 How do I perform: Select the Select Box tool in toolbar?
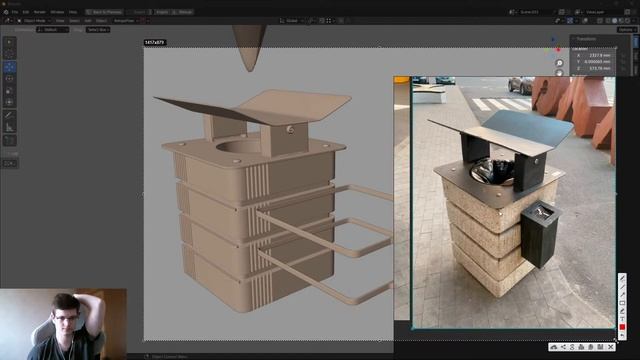(9, 42)
